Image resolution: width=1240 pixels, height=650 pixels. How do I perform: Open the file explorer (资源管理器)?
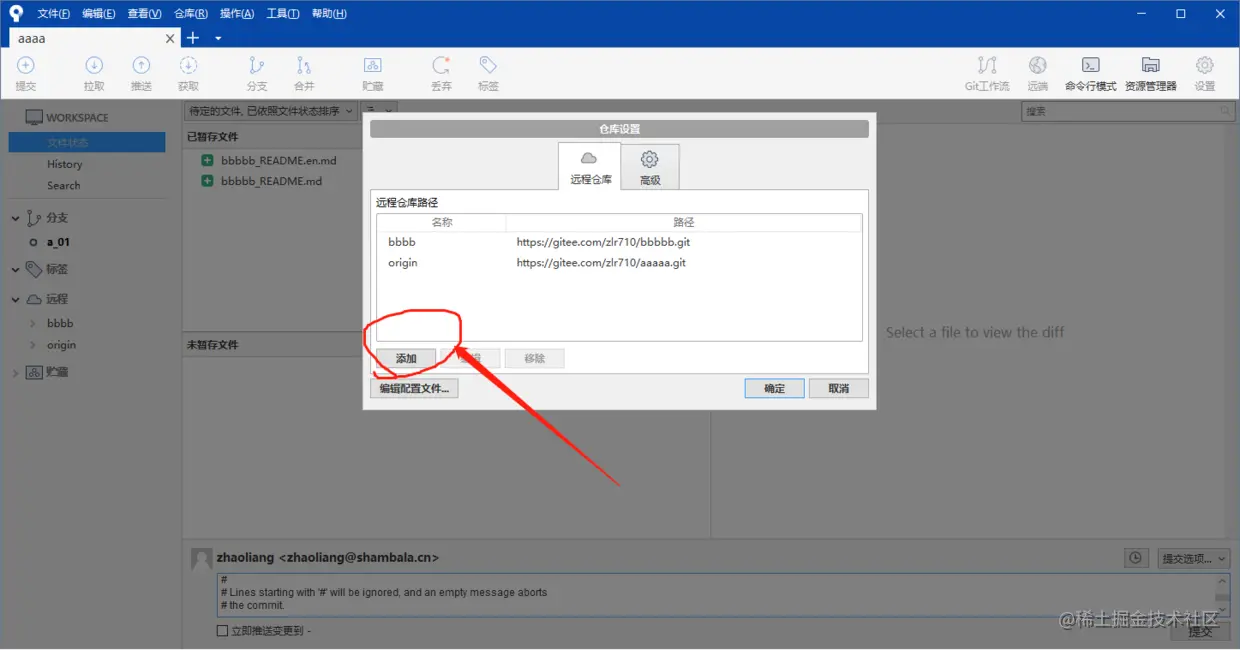point(1151,74)
